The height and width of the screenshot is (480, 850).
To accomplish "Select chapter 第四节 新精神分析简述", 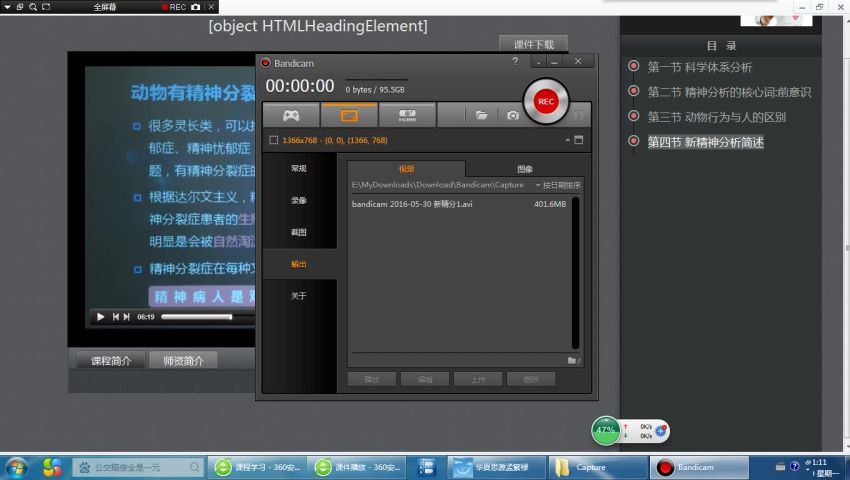I will 705,142.
